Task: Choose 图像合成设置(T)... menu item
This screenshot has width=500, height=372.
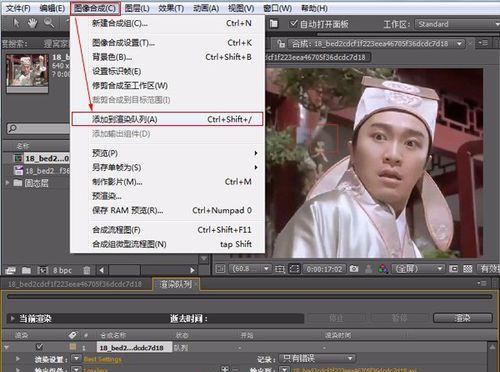Action: pyautogui.click(x=168, y=43)
